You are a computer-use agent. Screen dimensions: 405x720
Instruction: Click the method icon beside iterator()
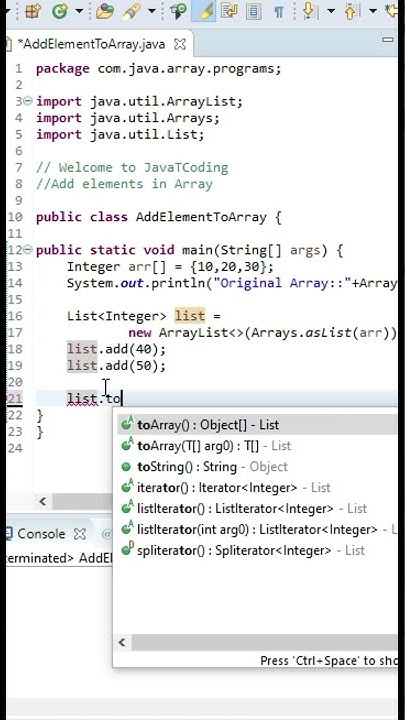[127, 486]
